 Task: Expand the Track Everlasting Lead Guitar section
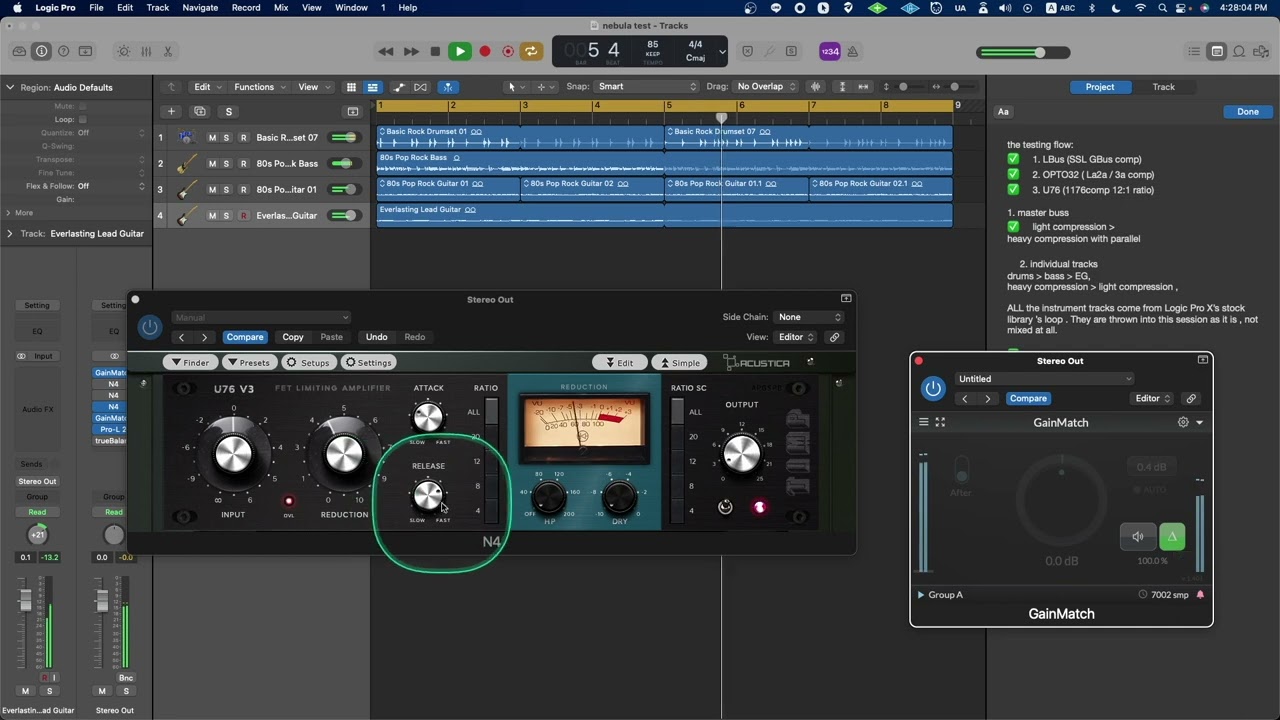[10, 233]
